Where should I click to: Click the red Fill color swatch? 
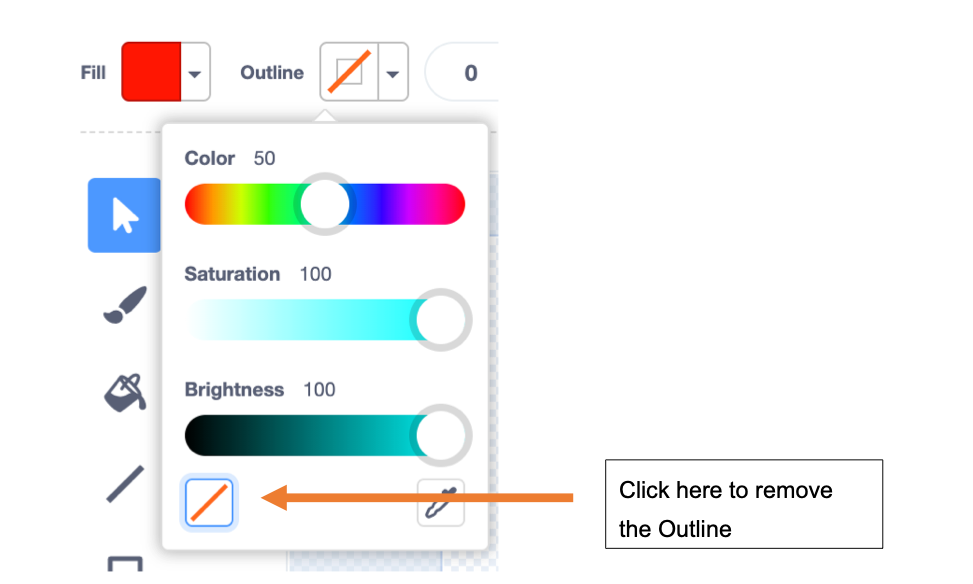pyautogui.click(x=151, y=72)
